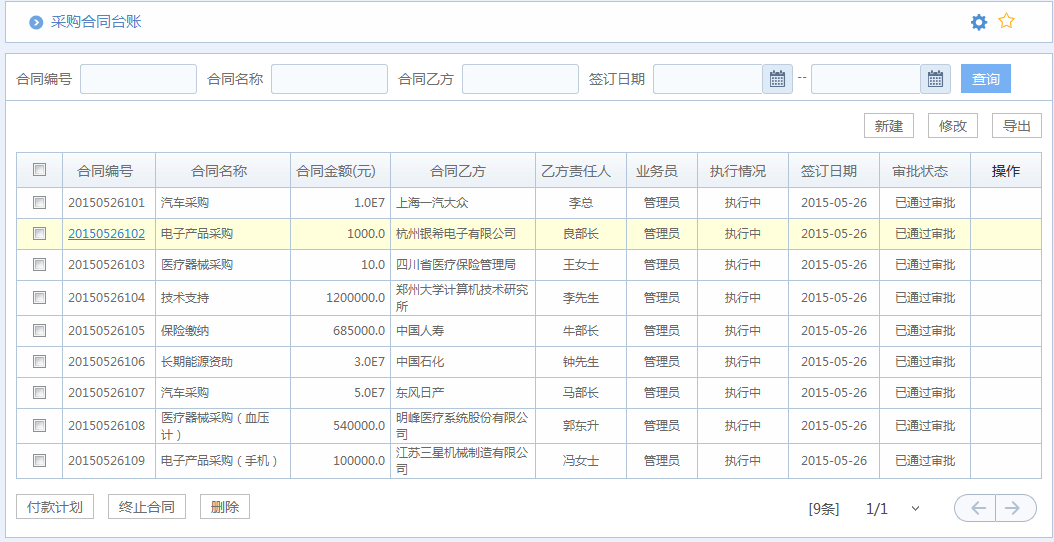Click the favorite star icon
Screen dimensions: 1054x542
[x=1007, y=21]
